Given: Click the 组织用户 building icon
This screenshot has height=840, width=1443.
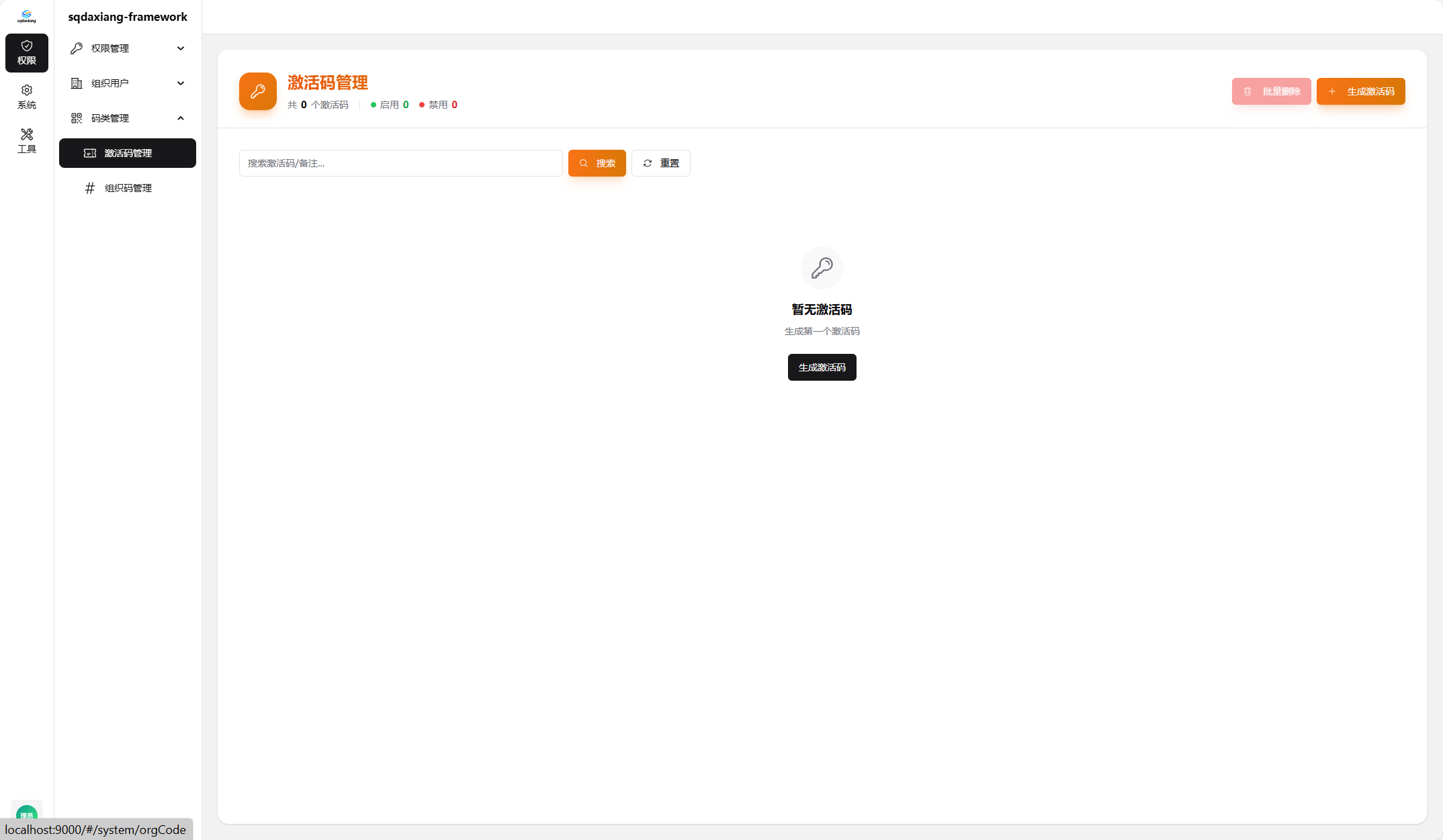Looking at the screenshot, I should point(77,83).
